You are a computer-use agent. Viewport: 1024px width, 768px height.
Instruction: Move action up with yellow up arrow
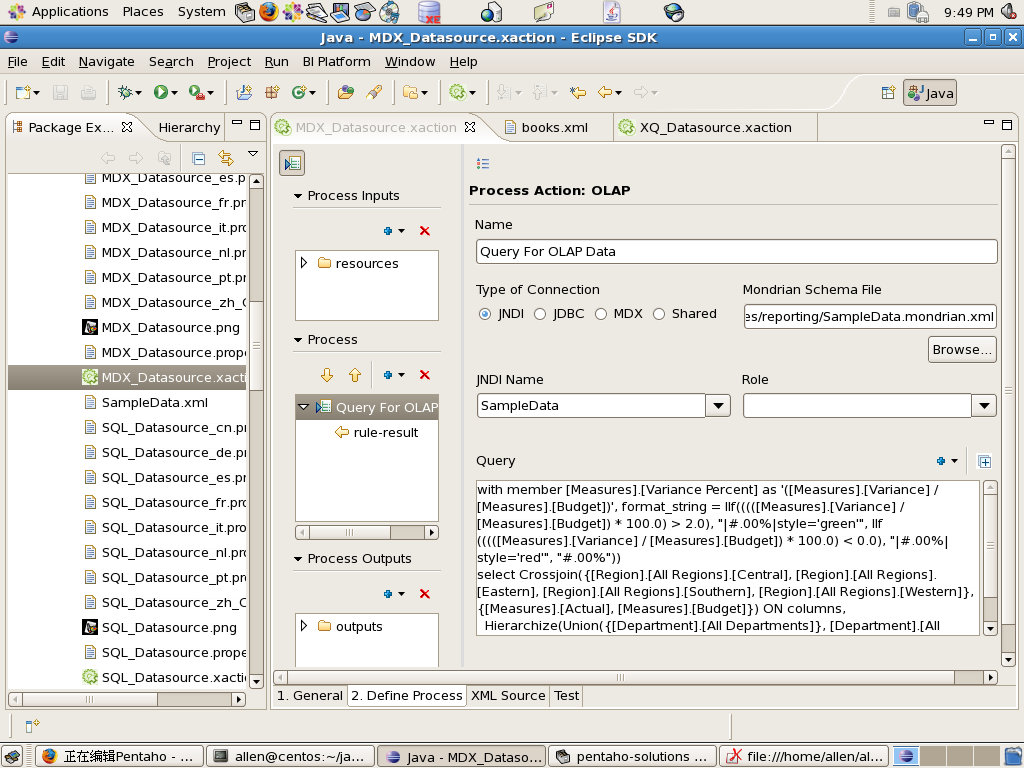tap(354, 375)
